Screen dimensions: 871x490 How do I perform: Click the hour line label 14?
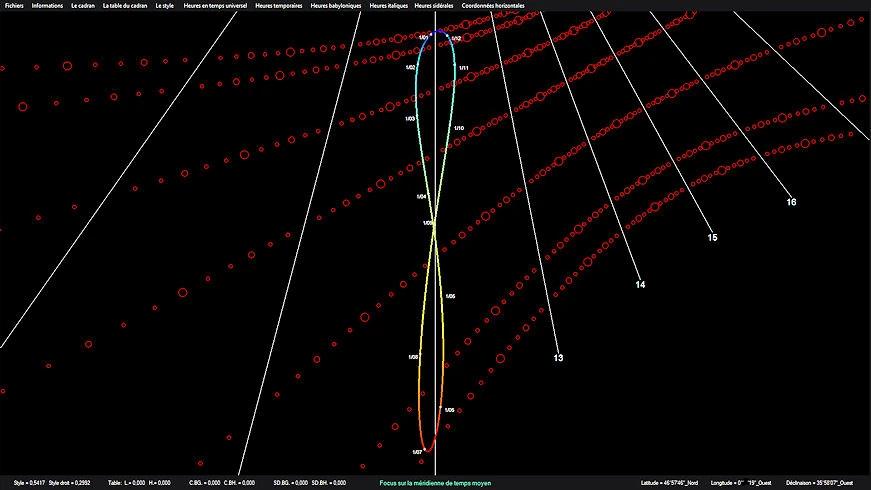[x=640, y=286]
